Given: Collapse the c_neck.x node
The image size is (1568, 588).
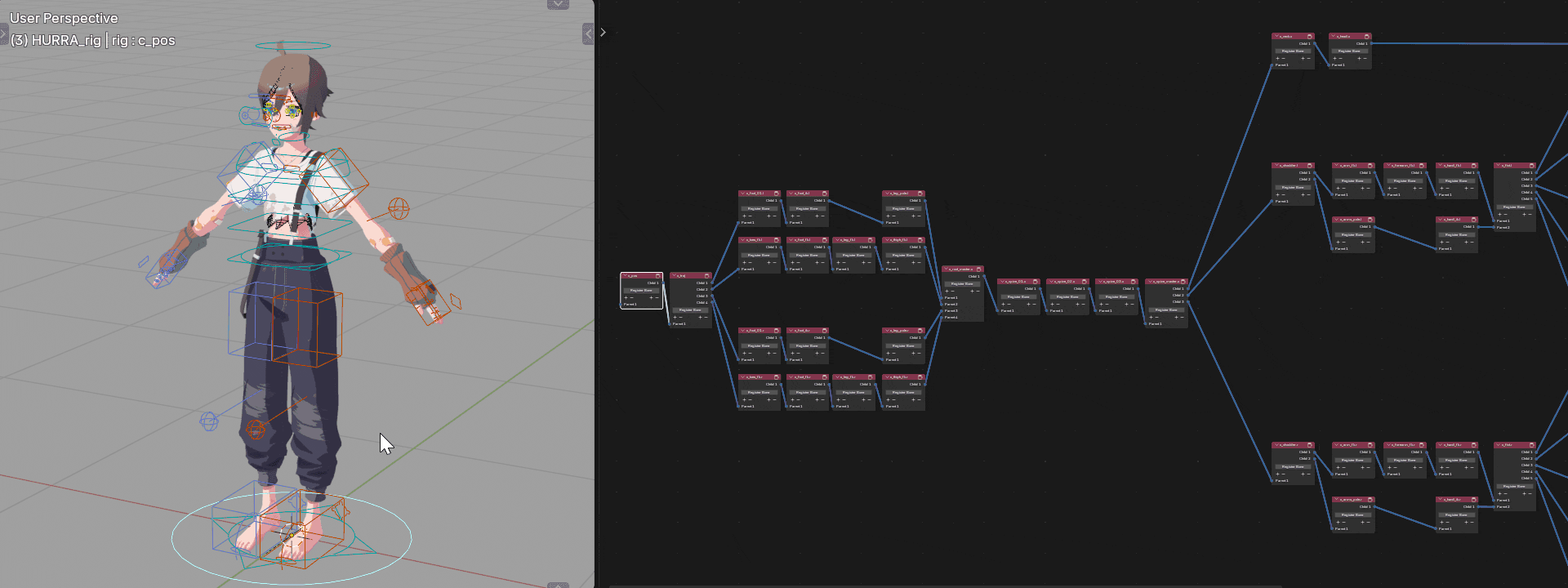Looking at the screenshot, I should click(1276, 37).
